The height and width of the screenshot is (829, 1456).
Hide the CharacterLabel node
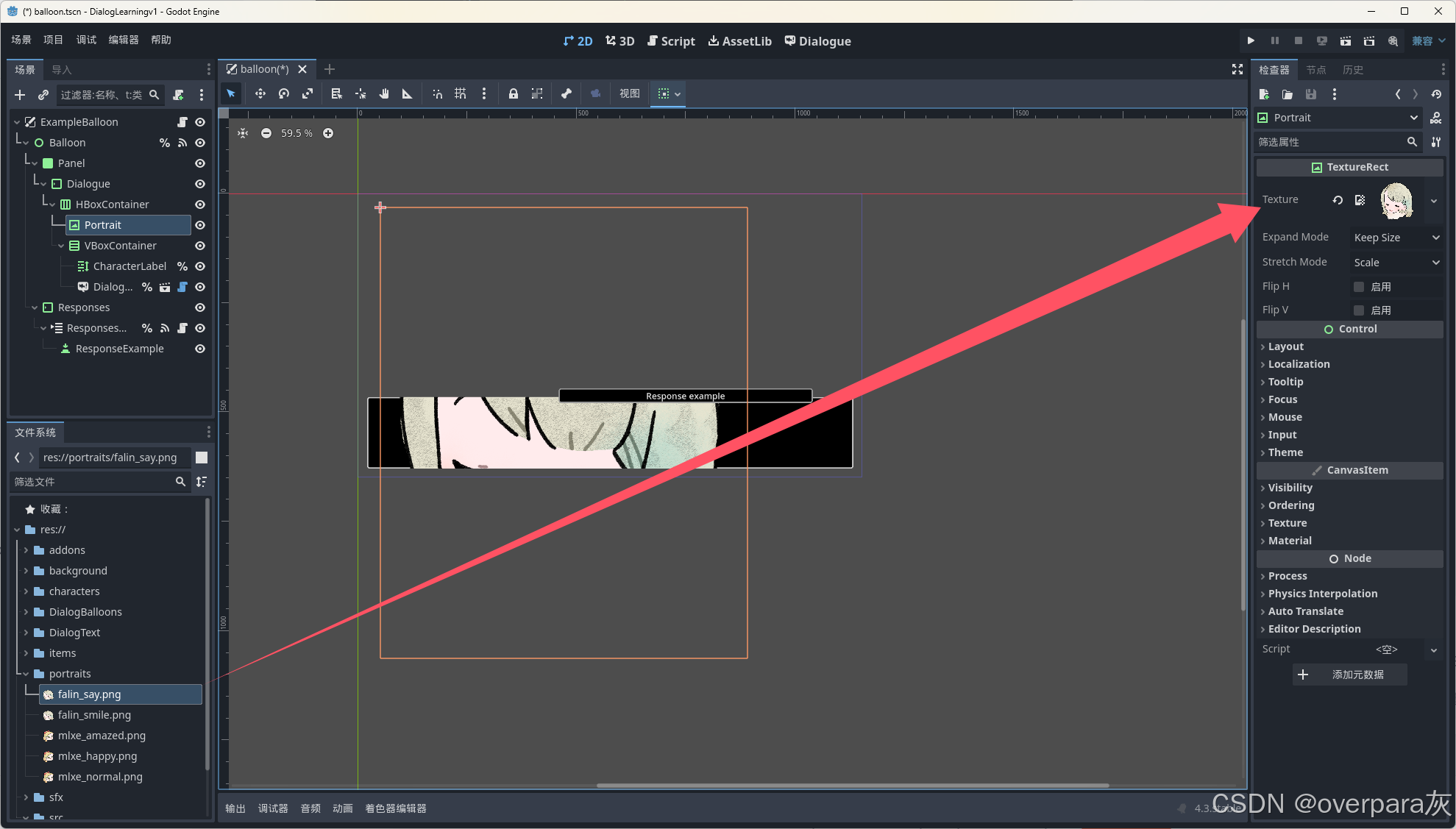coord(200,266)
